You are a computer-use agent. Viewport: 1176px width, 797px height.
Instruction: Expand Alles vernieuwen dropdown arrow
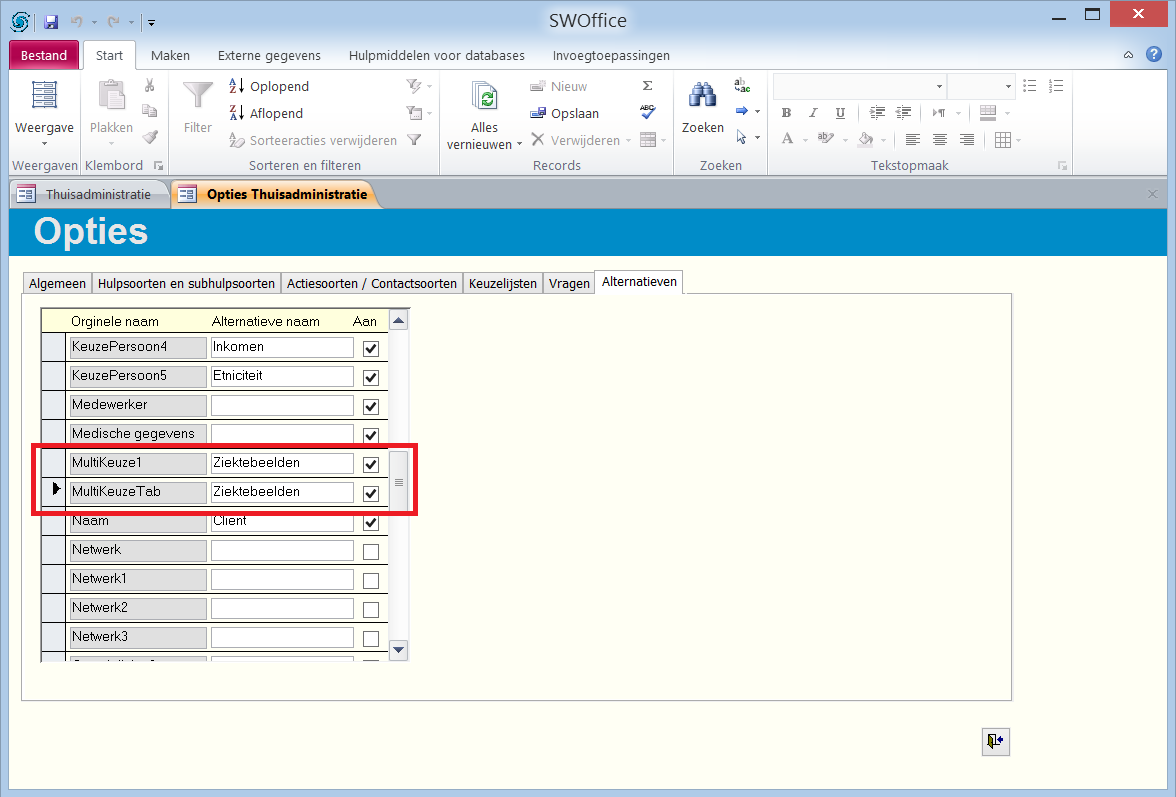519,145
